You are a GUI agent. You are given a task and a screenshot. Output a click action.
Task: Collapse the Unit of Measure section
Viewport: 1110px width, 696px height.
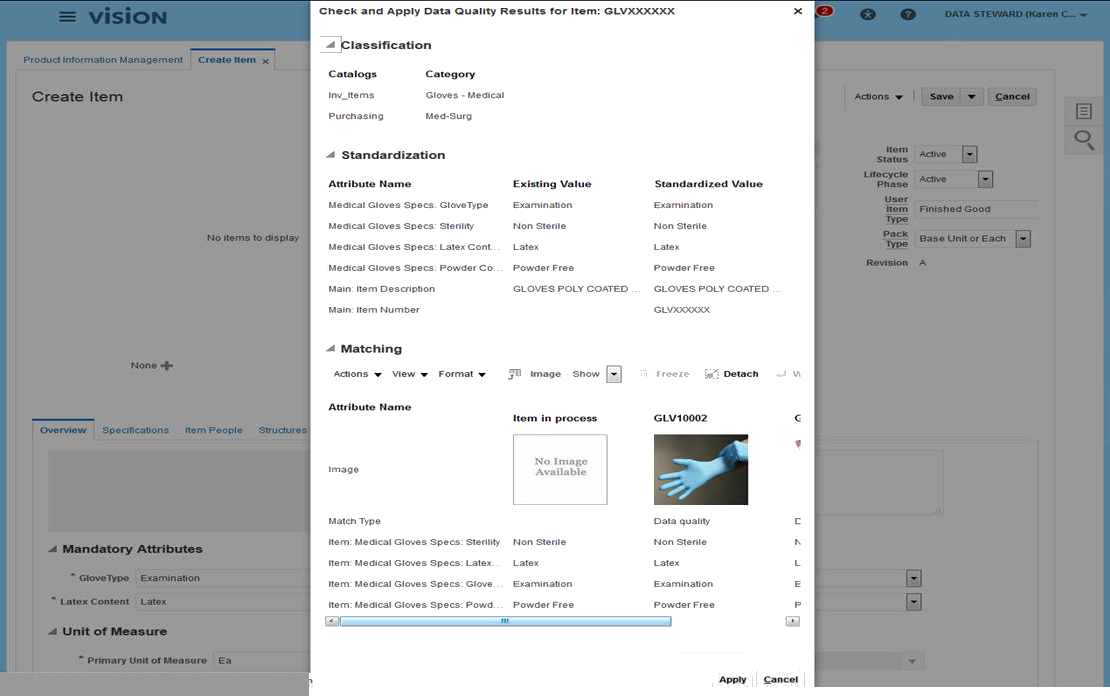[x=52, y=631]
